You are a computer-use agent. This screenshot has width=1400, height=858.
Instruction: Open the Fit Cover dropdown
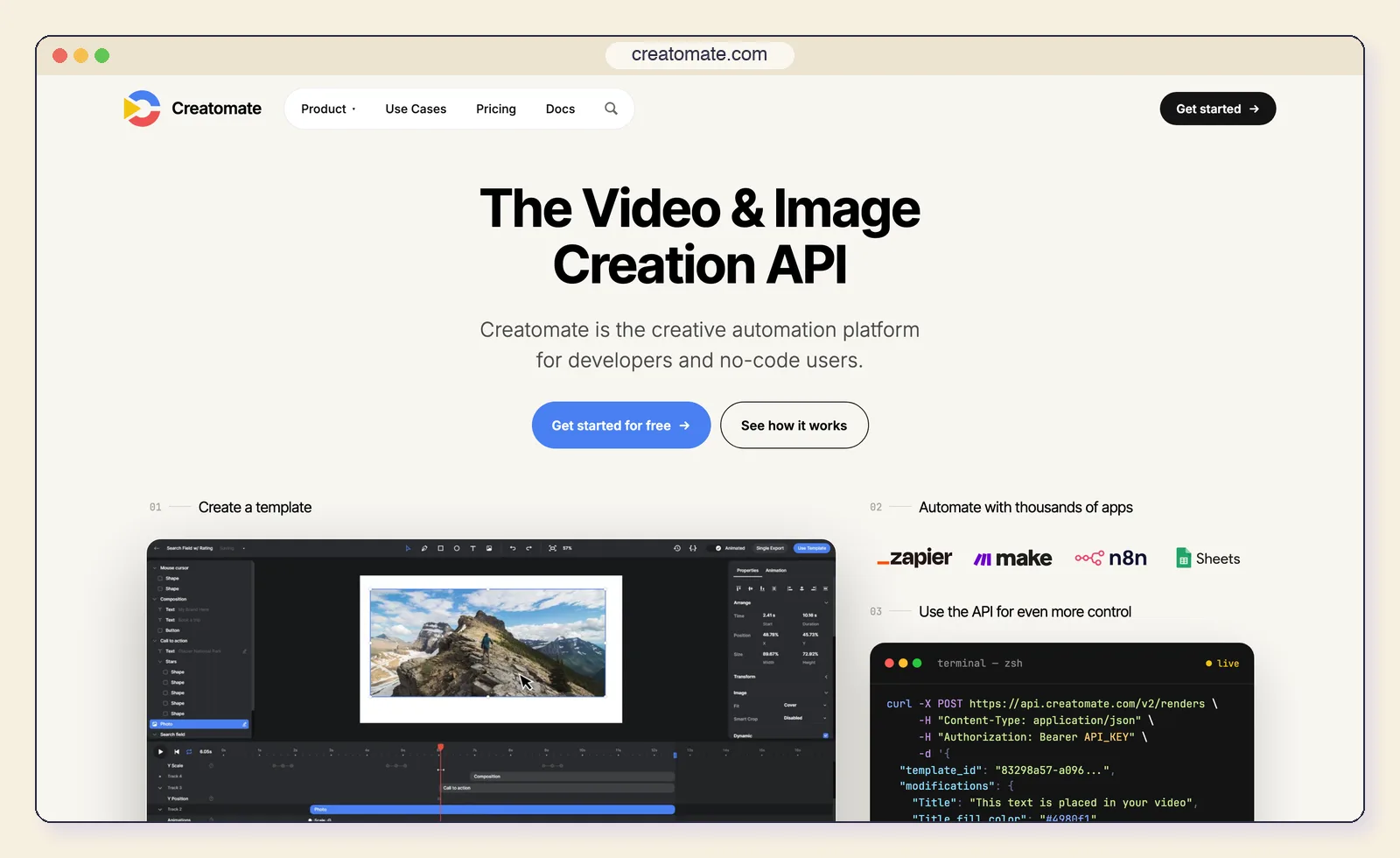805,705
